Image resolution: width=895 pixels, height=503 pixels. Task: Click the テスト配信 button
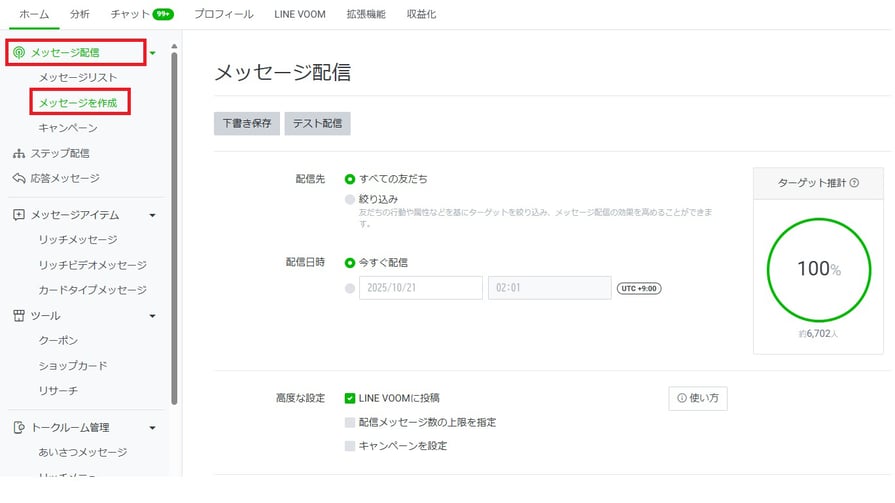317,123
